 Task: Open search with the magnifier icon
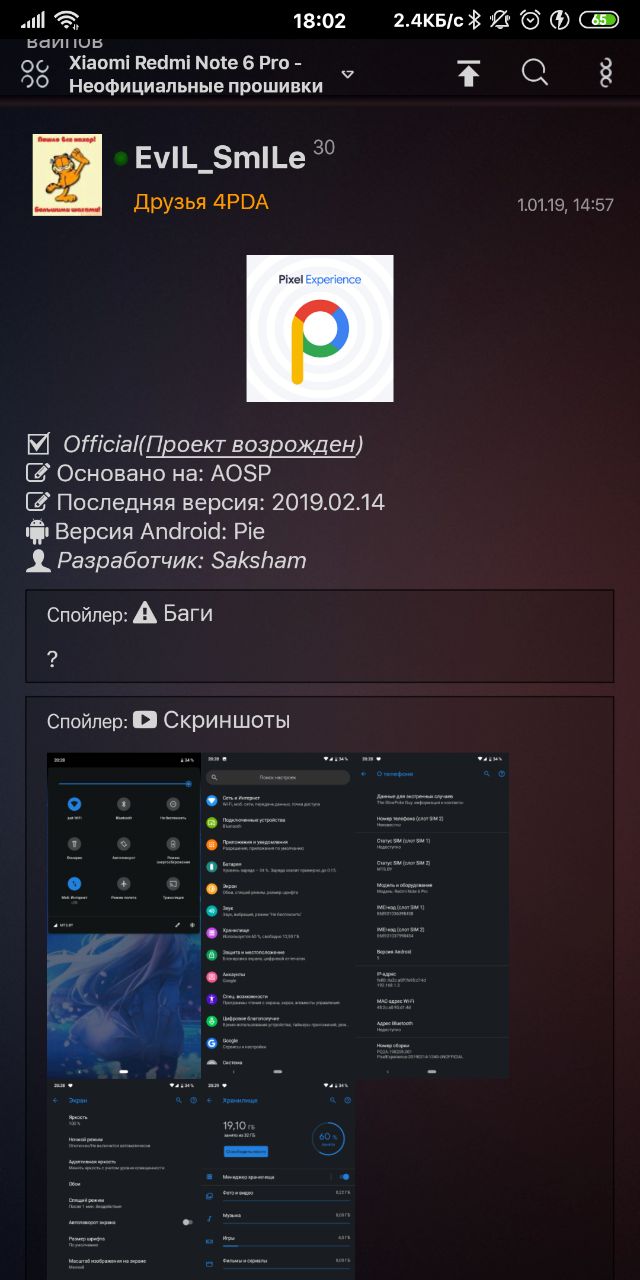[535, 72]
